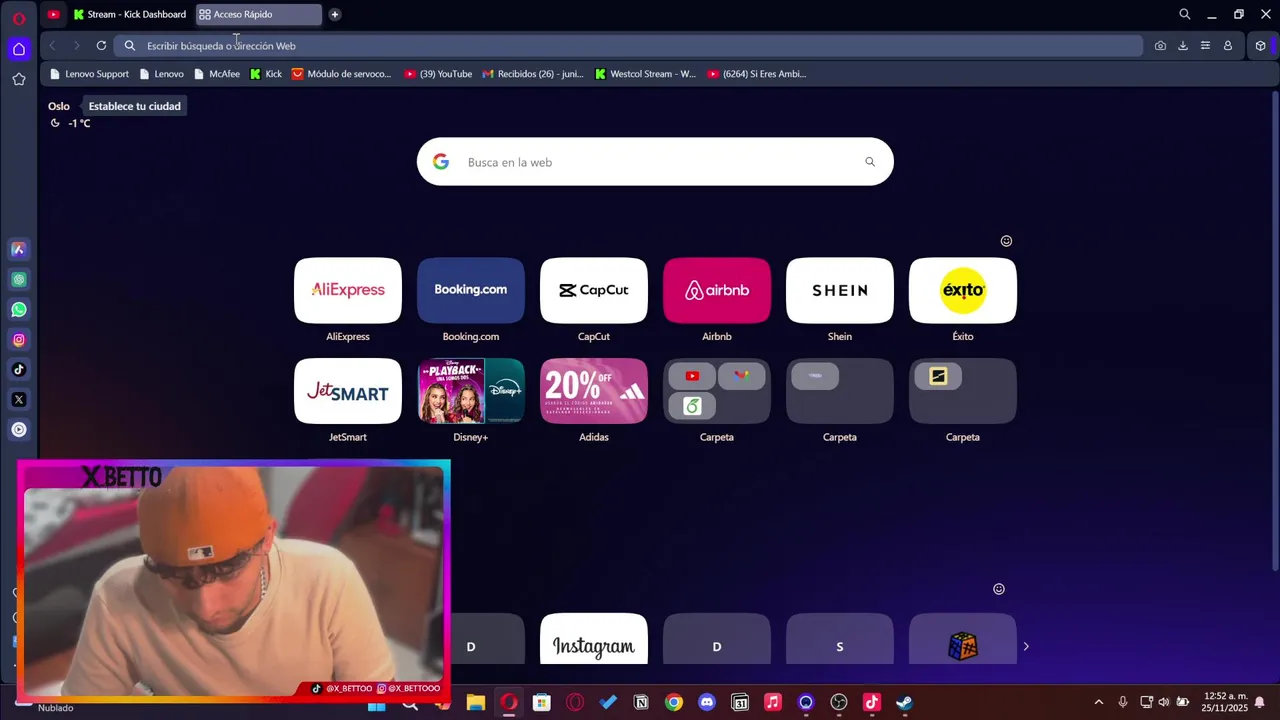Screen dimensions: 1280x720
Task: Open the AliExpress speed dial tile
Action: (348, 291)
